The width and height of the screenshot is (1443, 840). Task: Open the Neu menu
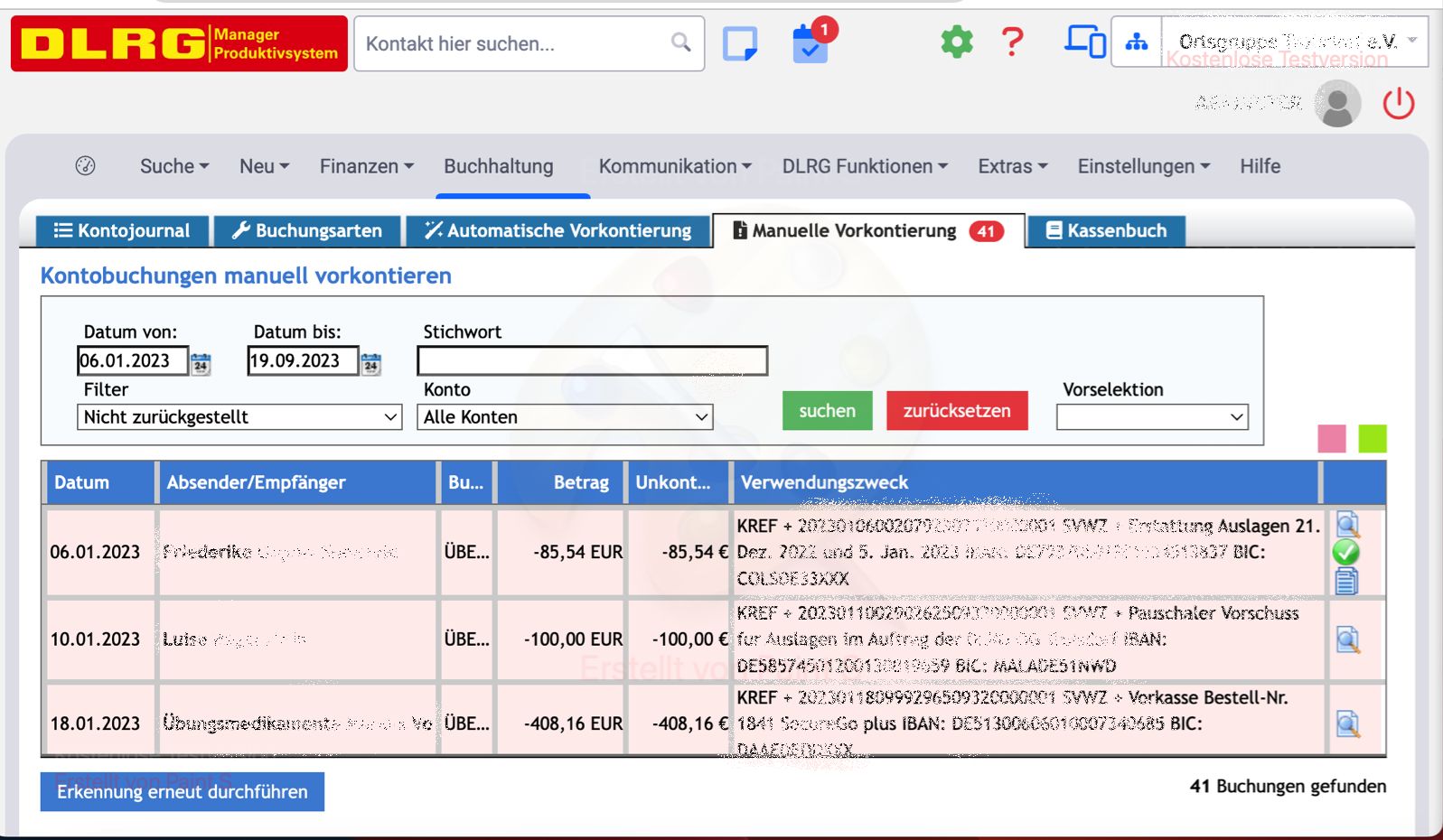coord(264,166)
